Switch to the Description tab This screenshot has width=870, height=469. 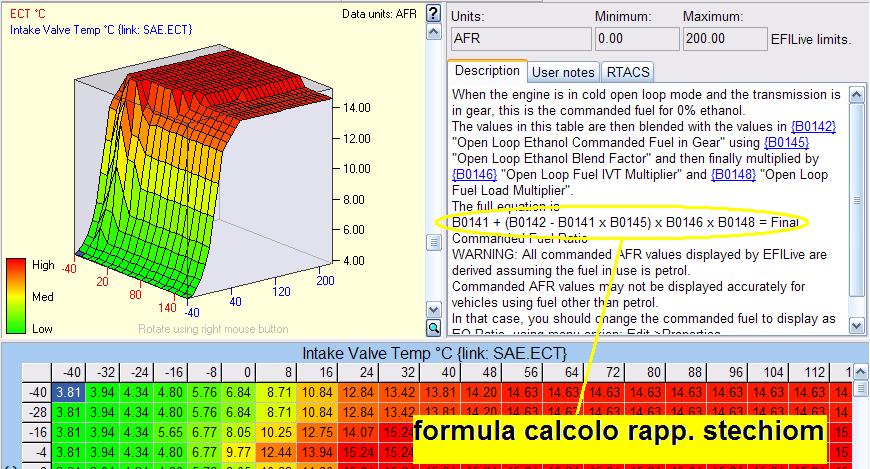coord(487,70)
